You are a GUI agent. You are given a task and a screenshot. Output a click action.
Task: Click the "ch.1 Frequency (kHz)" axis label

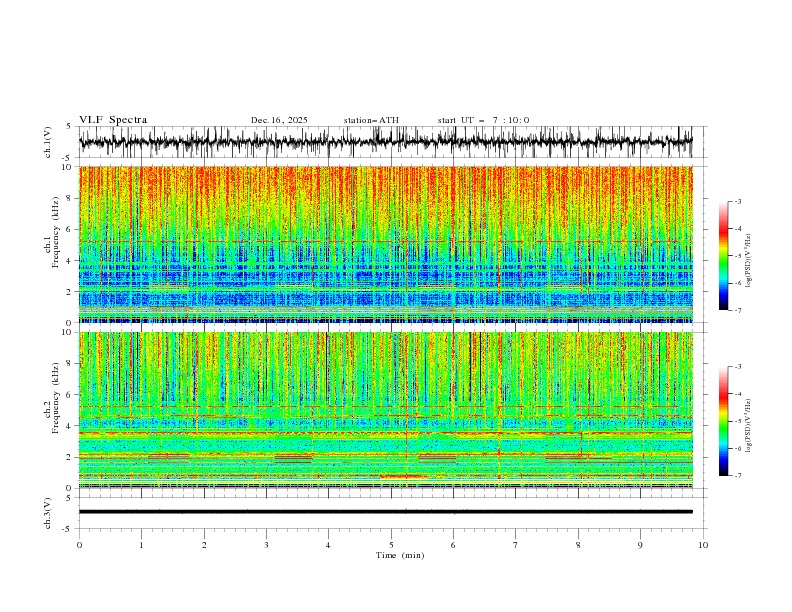52,232
